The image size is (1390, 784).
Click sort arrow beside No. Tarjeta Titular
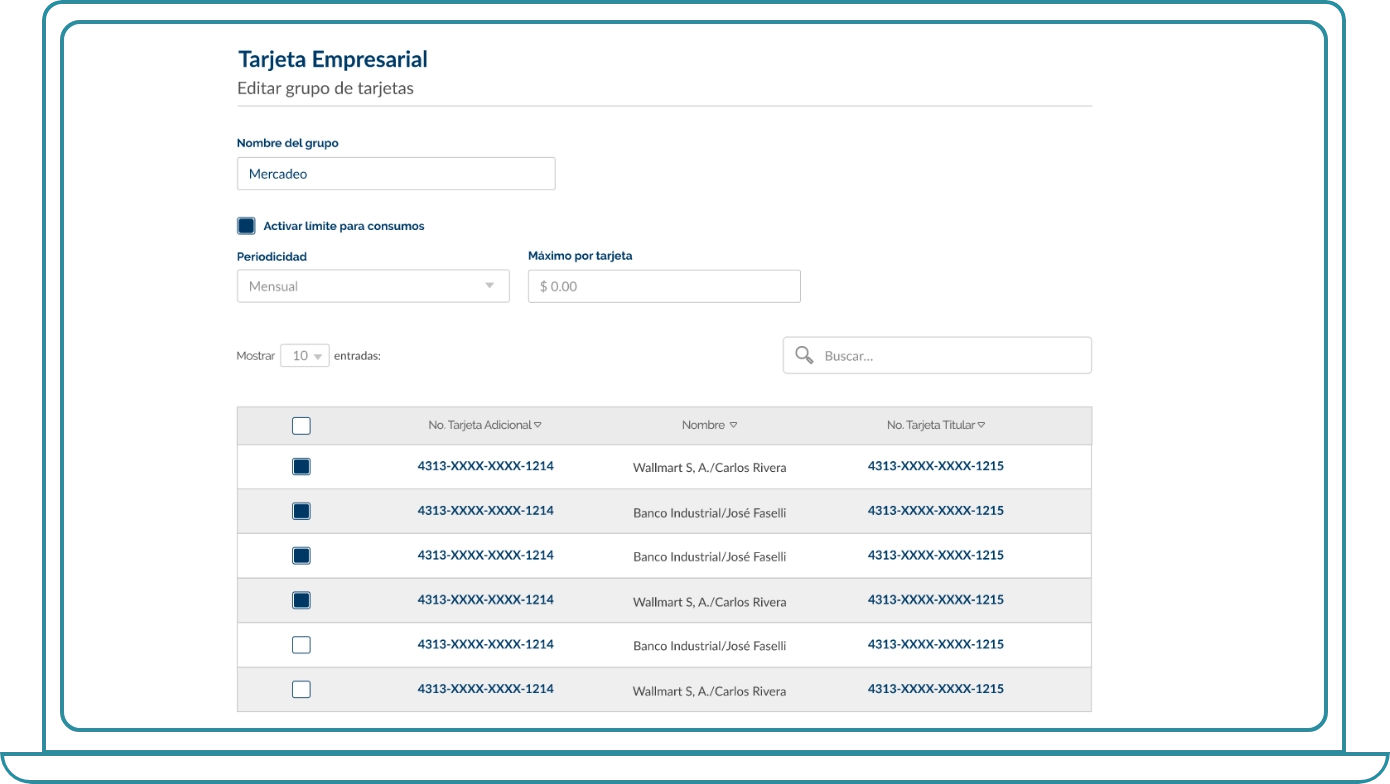point(981,425)
